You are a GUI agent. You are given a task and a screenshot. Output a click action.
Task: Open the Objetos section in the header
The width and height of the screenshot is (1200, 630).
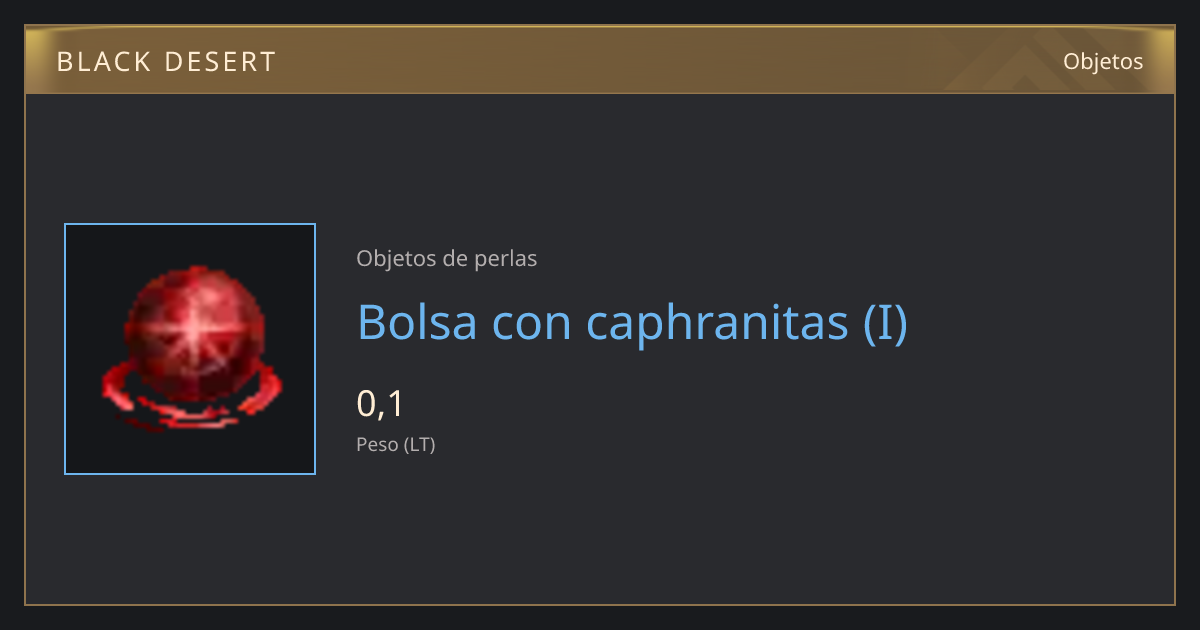coord(1103,61)
